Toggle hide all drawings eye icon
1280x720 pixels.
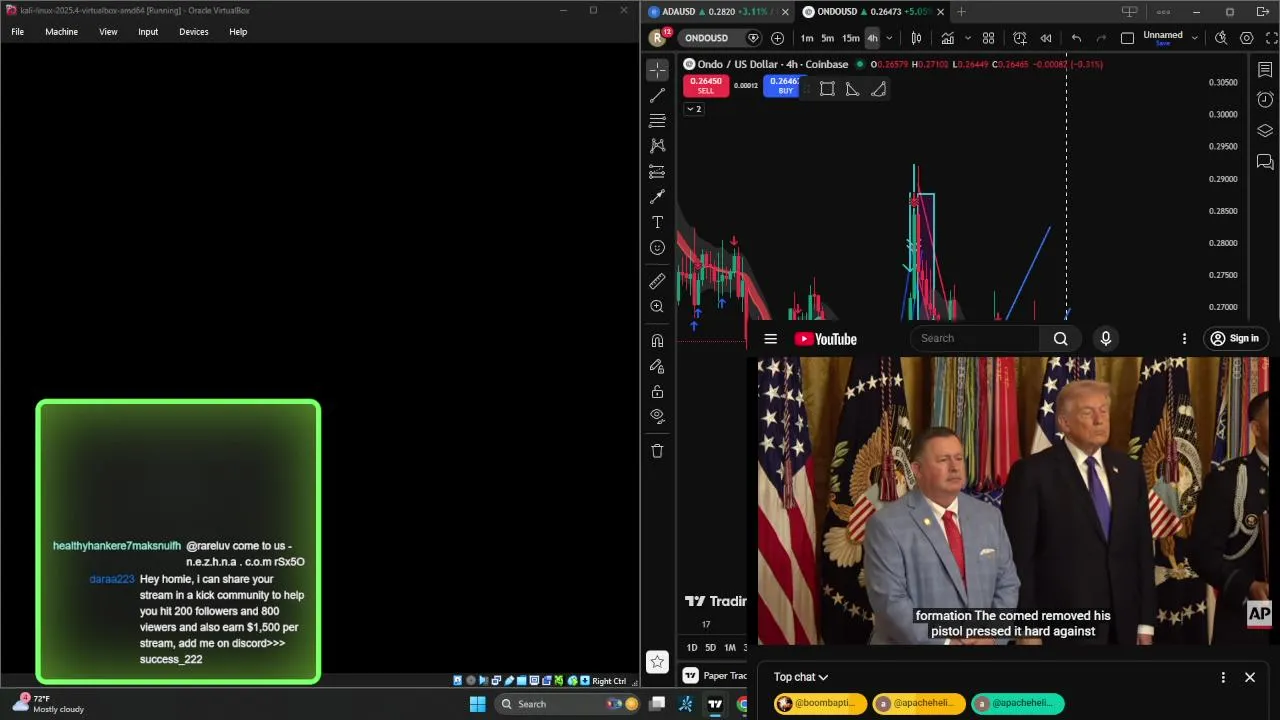(x=657, y=415)
